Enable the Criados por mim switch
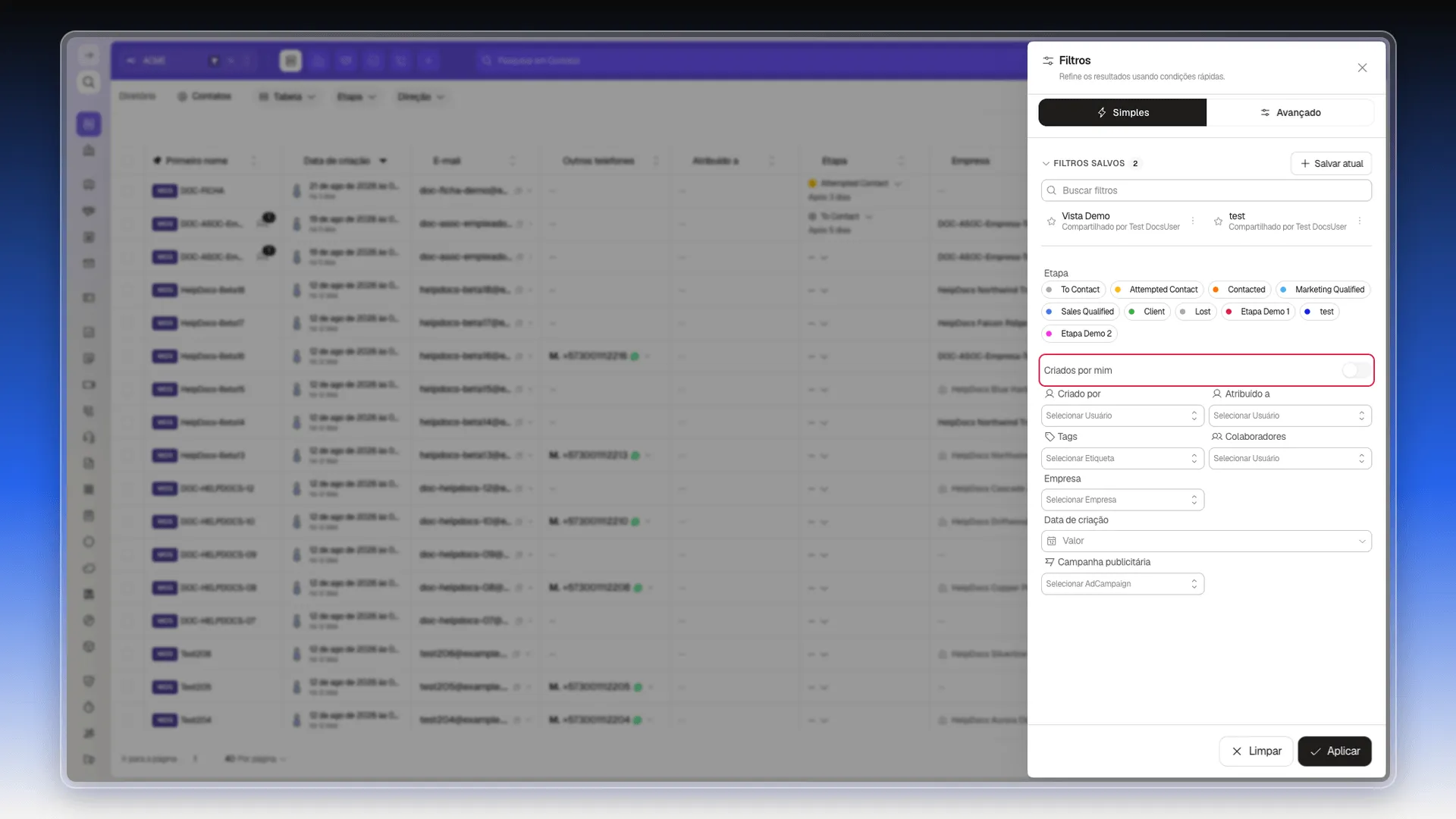This screenshot has width=1456, height=819. [x=1356, y=370]
